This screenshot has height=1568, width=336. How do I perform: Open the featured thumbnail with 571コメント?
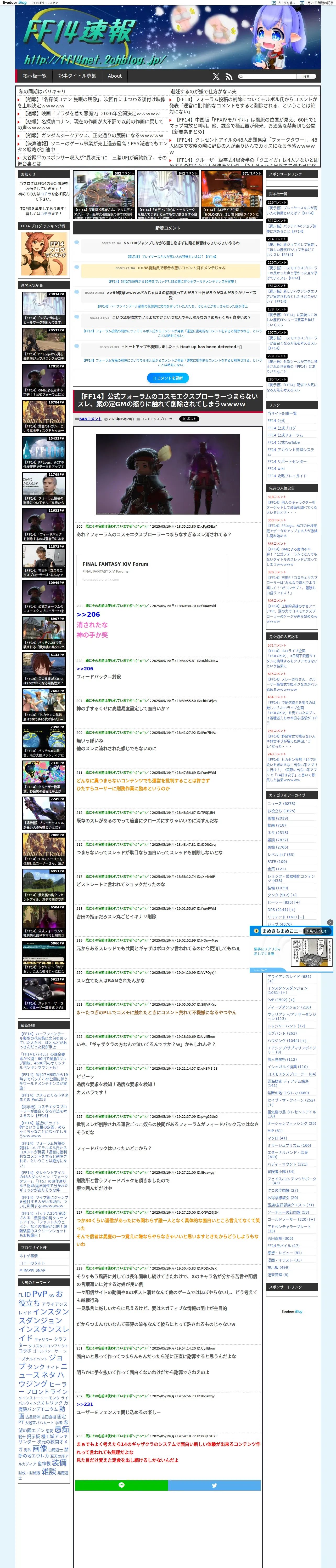[232, 194]
